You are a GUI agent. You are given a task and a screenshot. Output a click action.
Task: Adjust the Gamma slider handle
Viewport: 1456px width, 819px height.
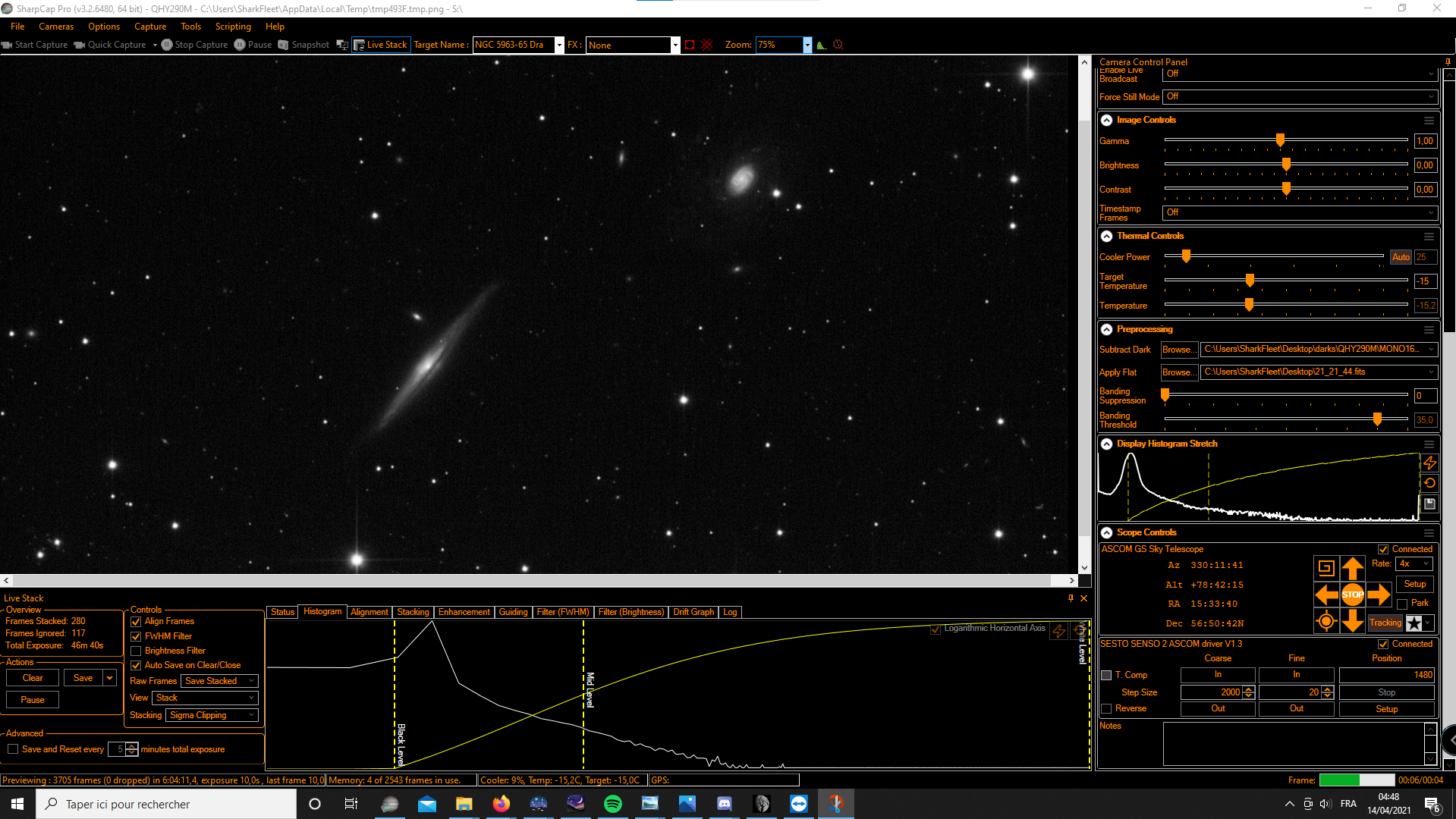coord(1280,140)
